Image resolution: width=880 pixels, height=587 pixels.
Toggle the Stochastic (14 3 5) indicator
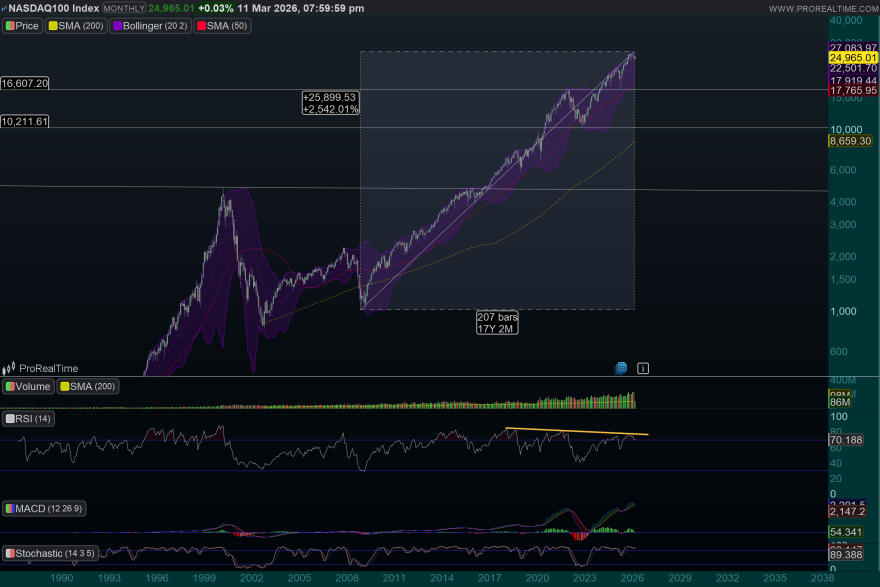[x=12, y=550]
